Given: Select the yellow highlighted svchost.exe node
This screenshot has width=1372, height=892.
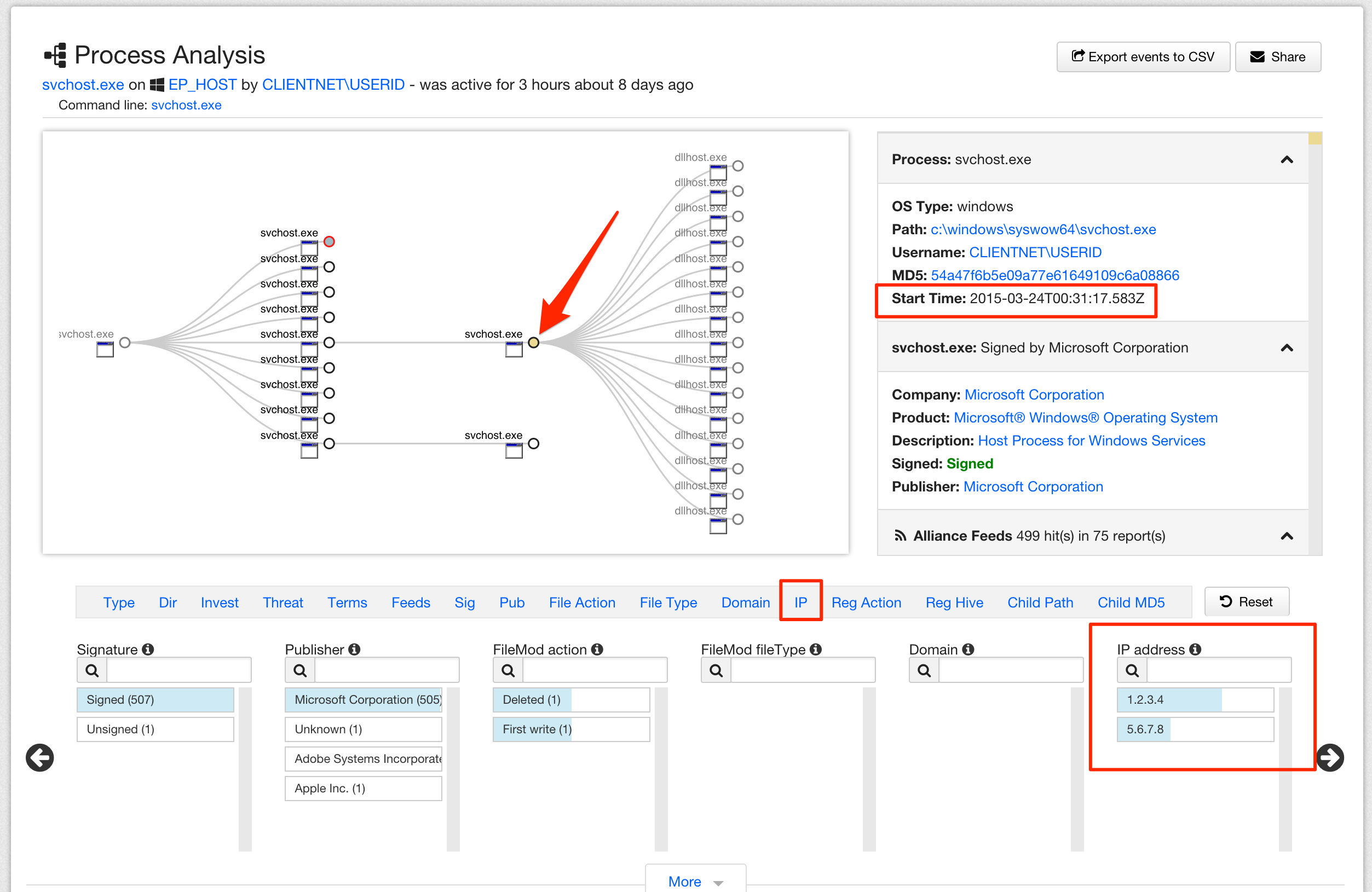Looking at the screenshot, I should point(534,343).
